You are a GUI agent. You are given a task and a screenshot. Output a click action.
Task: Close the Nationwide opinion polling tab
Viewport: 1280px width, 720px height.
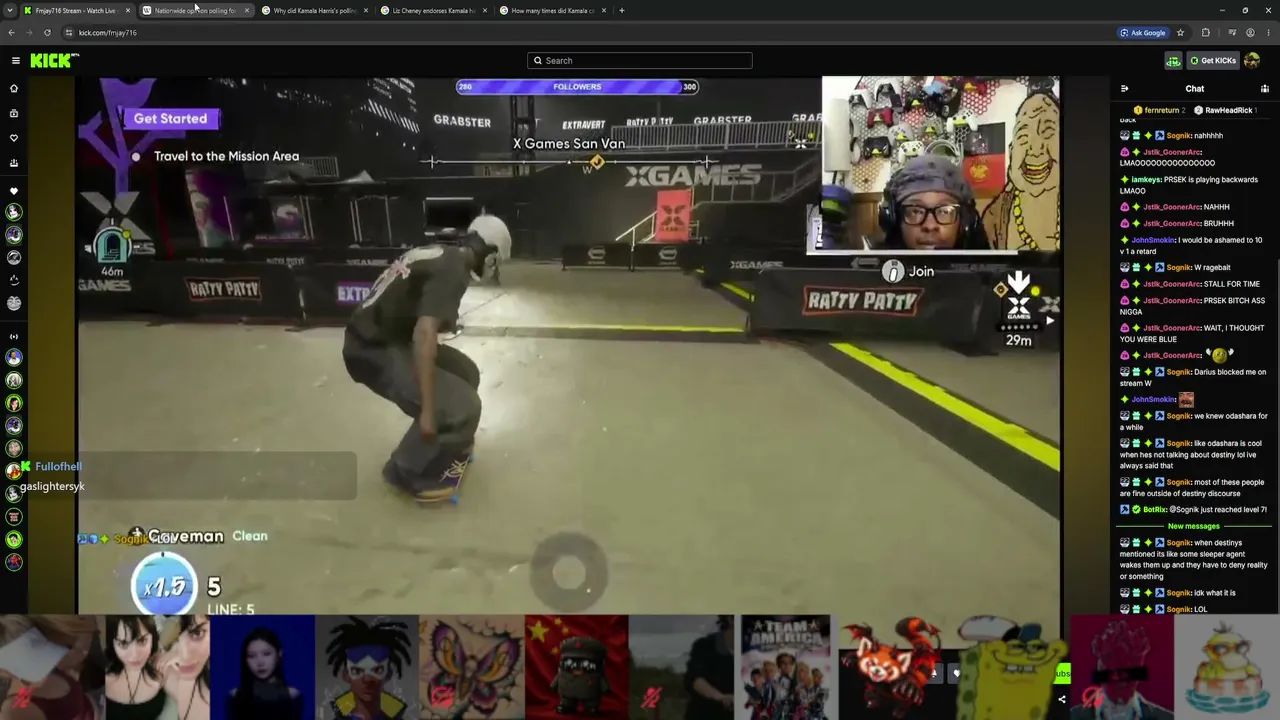(x=246, y=11)
